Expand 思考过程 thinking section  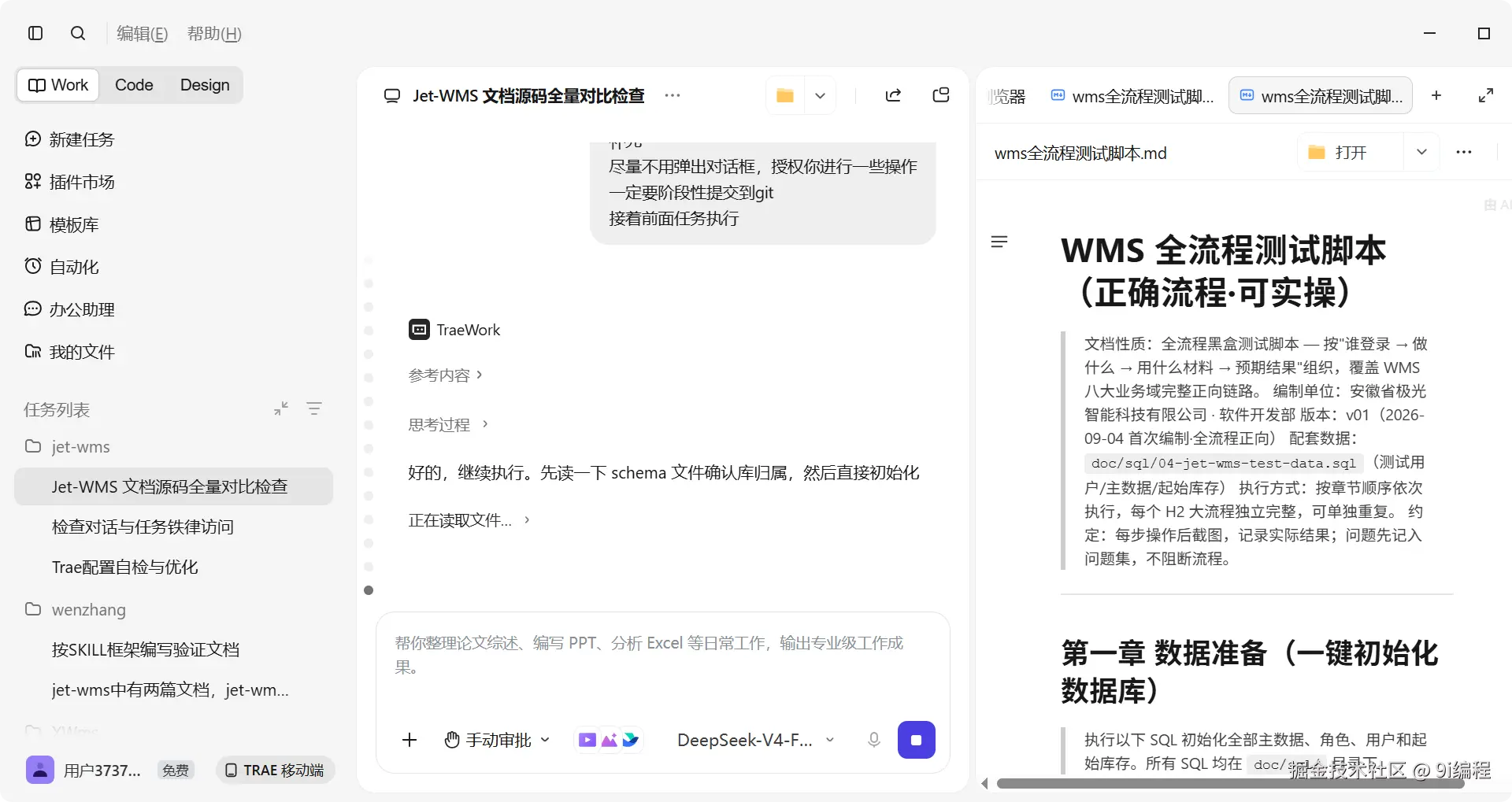pos(449,424)
